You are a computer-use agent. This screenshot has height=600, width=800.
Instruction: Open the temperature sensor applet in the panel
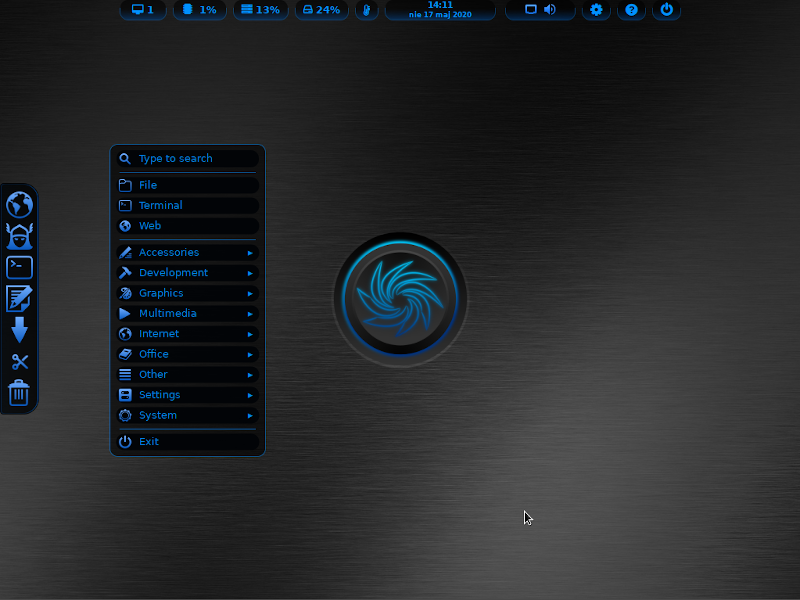coord(366,11)
